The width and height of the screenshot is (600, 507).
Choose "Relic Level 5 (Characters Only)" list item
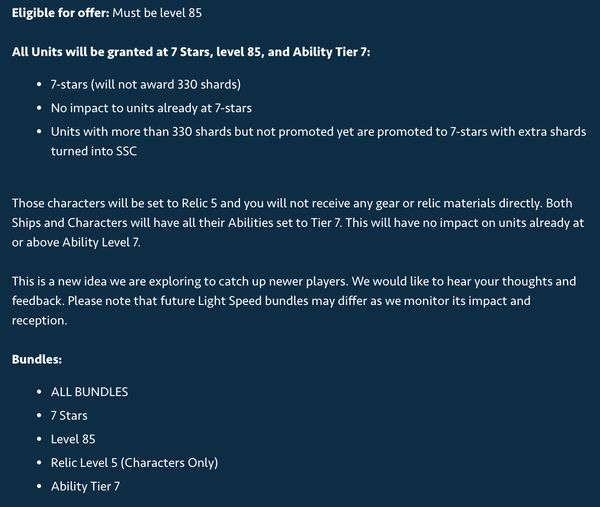pyautogui.click(x=134, y=463)
